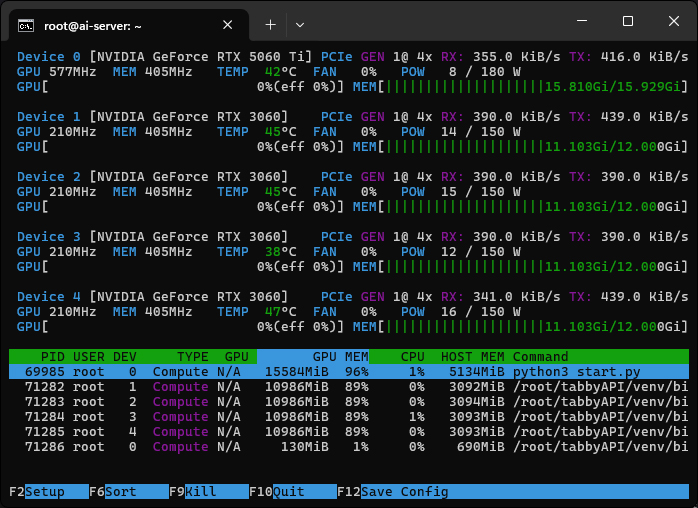Close the terminal window

tap(674, 21)
